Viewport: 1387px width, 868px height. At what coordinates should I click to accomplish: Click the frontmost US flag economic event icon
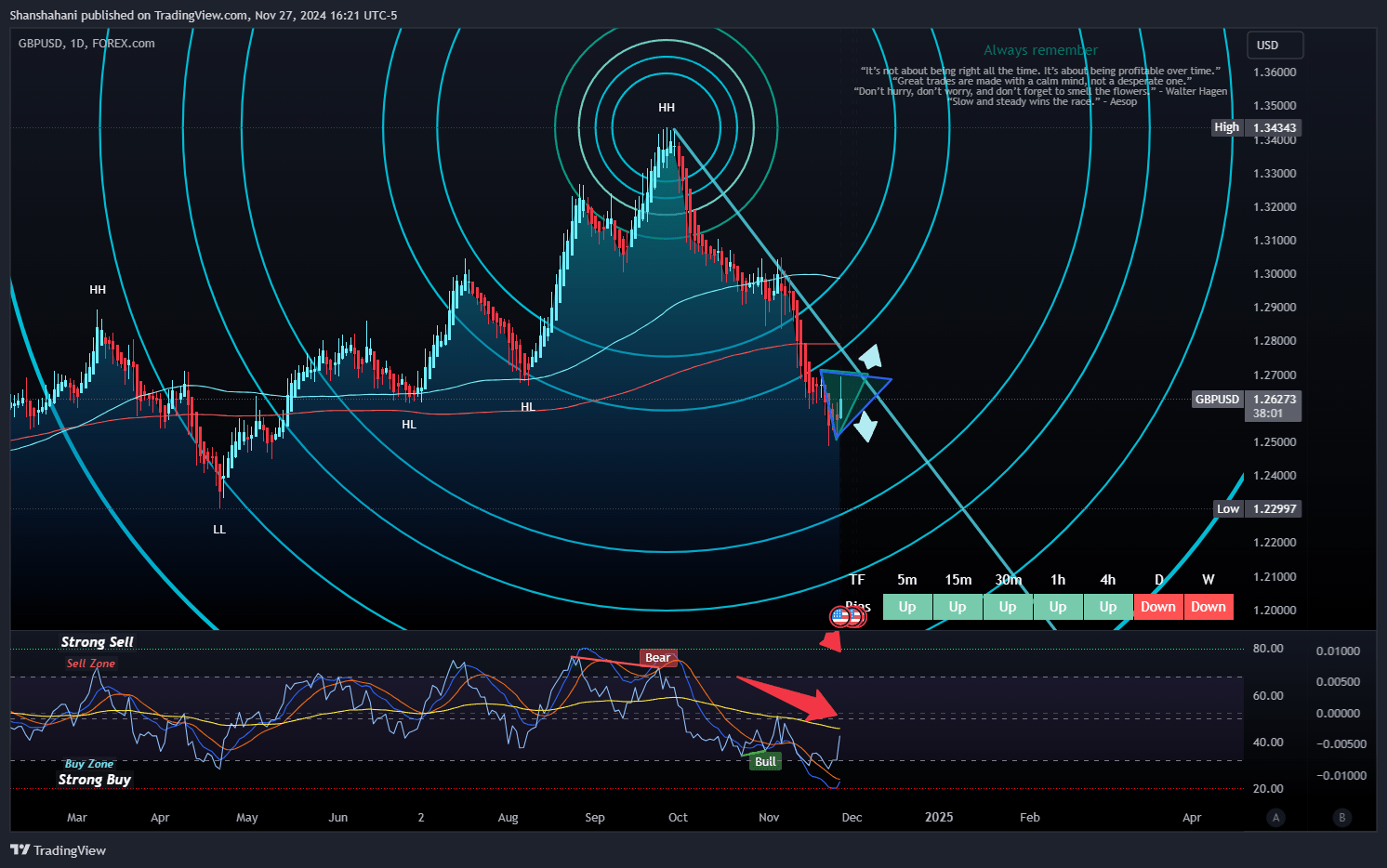pyautogui.click(x=840, y=615)
